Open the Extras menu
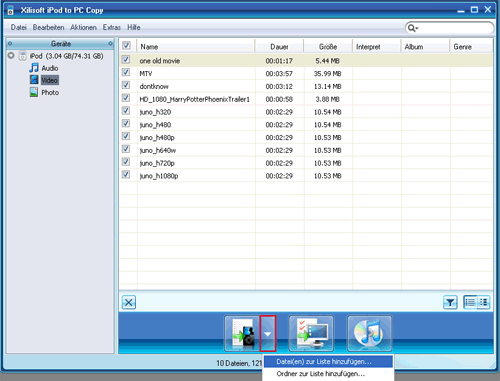Image resolution: width=500 pixels, height=381 pixels. coord(112,27)
